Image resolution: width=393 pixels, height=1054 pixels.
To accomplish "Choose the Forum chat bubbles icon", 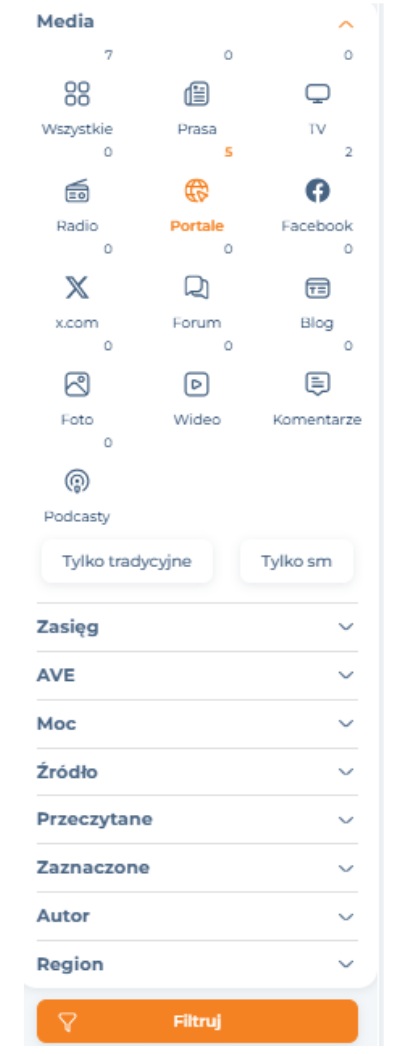I will tap(197, 288).
